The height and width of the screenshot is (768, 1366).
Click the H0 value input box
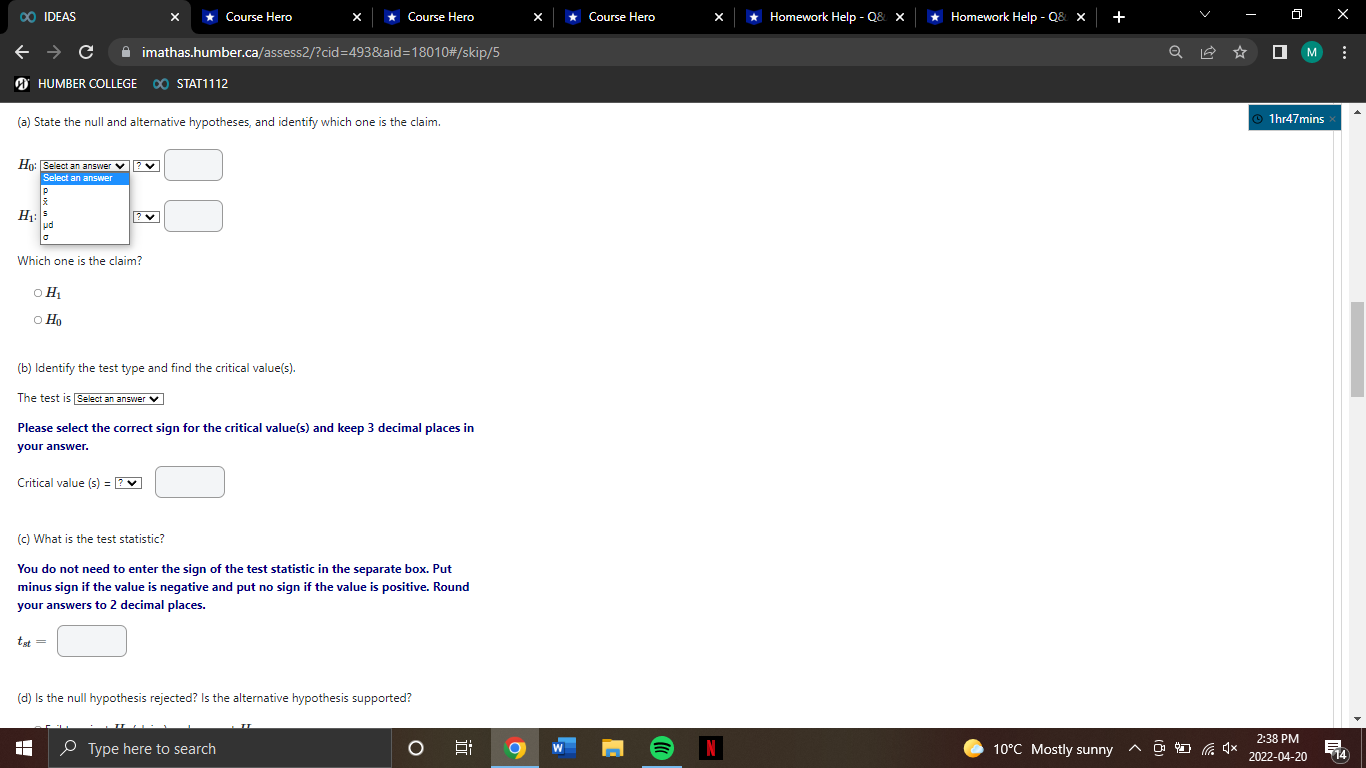point(193,165)
